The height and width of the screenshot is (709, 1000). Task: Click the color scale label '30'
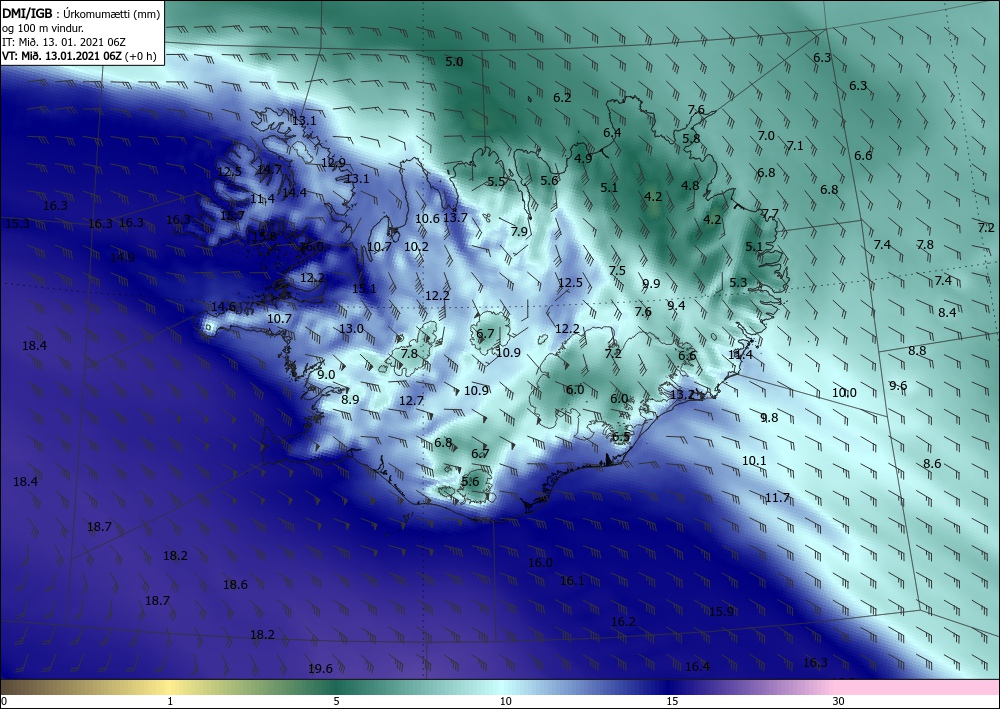click(x=838, y=701)
